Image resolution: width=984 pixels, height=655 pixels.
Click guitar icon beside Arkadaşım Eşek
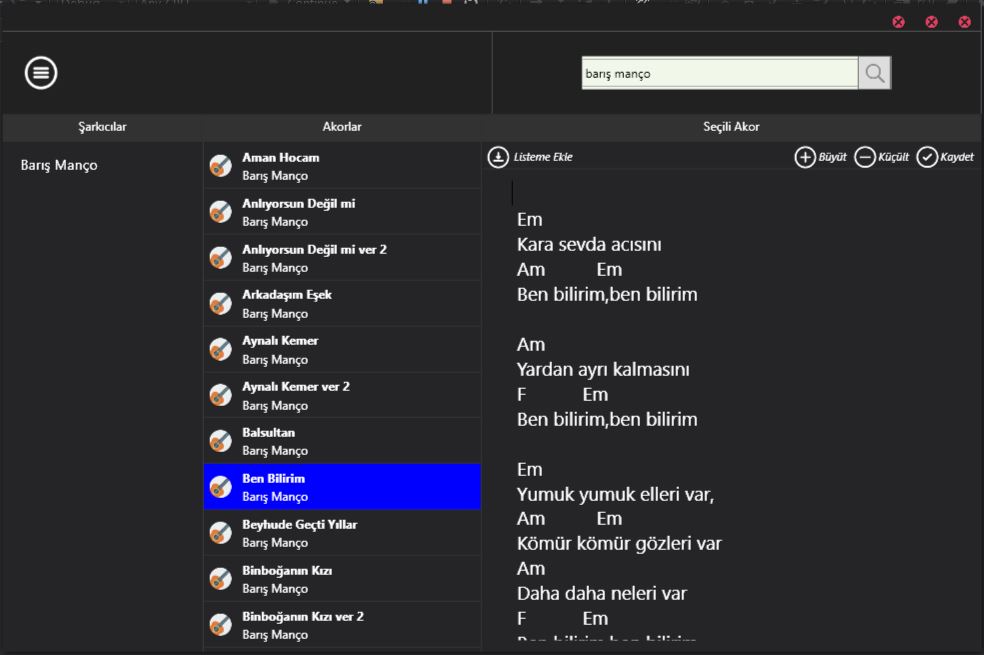(x=221, y=304)
